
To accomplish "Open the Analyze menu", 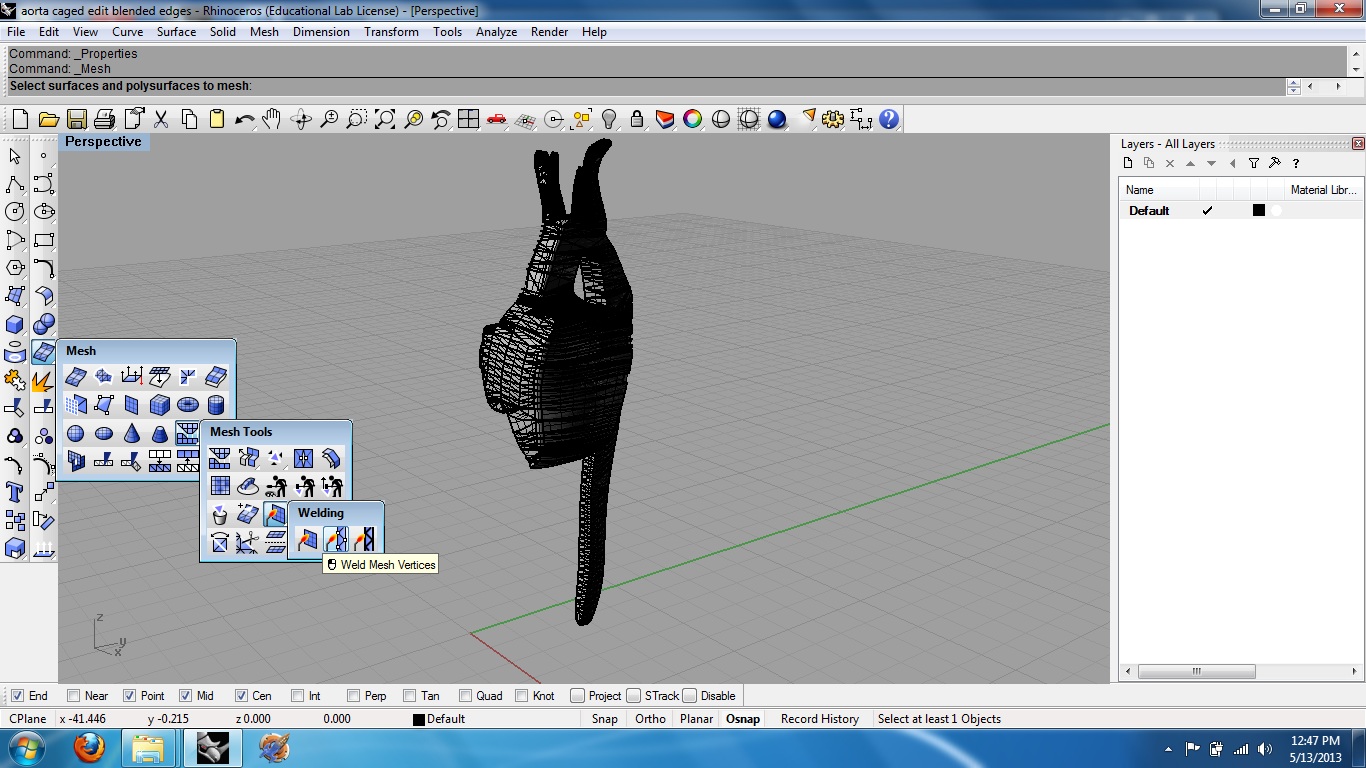I will [x=496, y=32].
